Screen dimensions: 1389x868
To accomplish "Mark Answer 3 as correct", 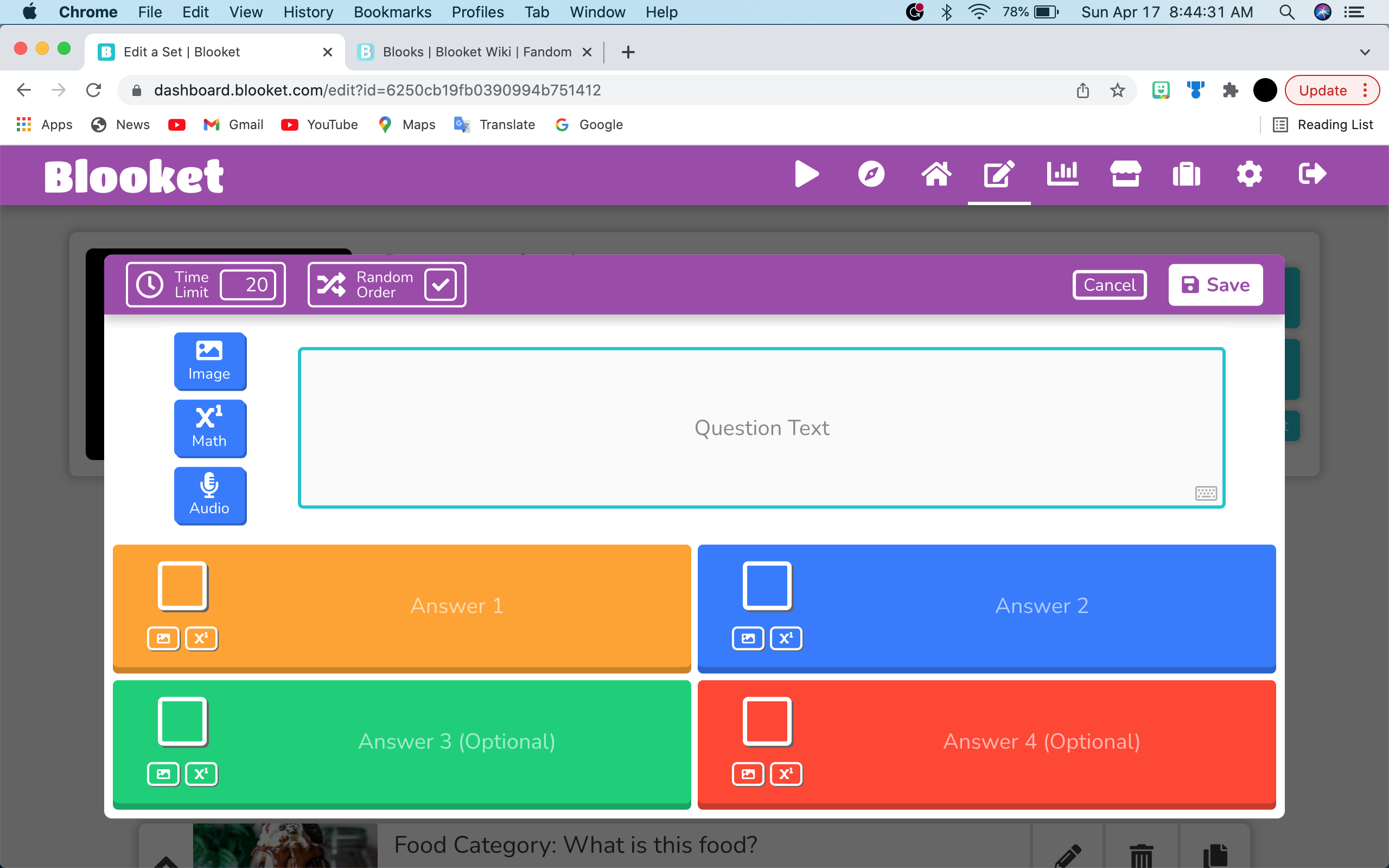I will [x=182, y=722].
